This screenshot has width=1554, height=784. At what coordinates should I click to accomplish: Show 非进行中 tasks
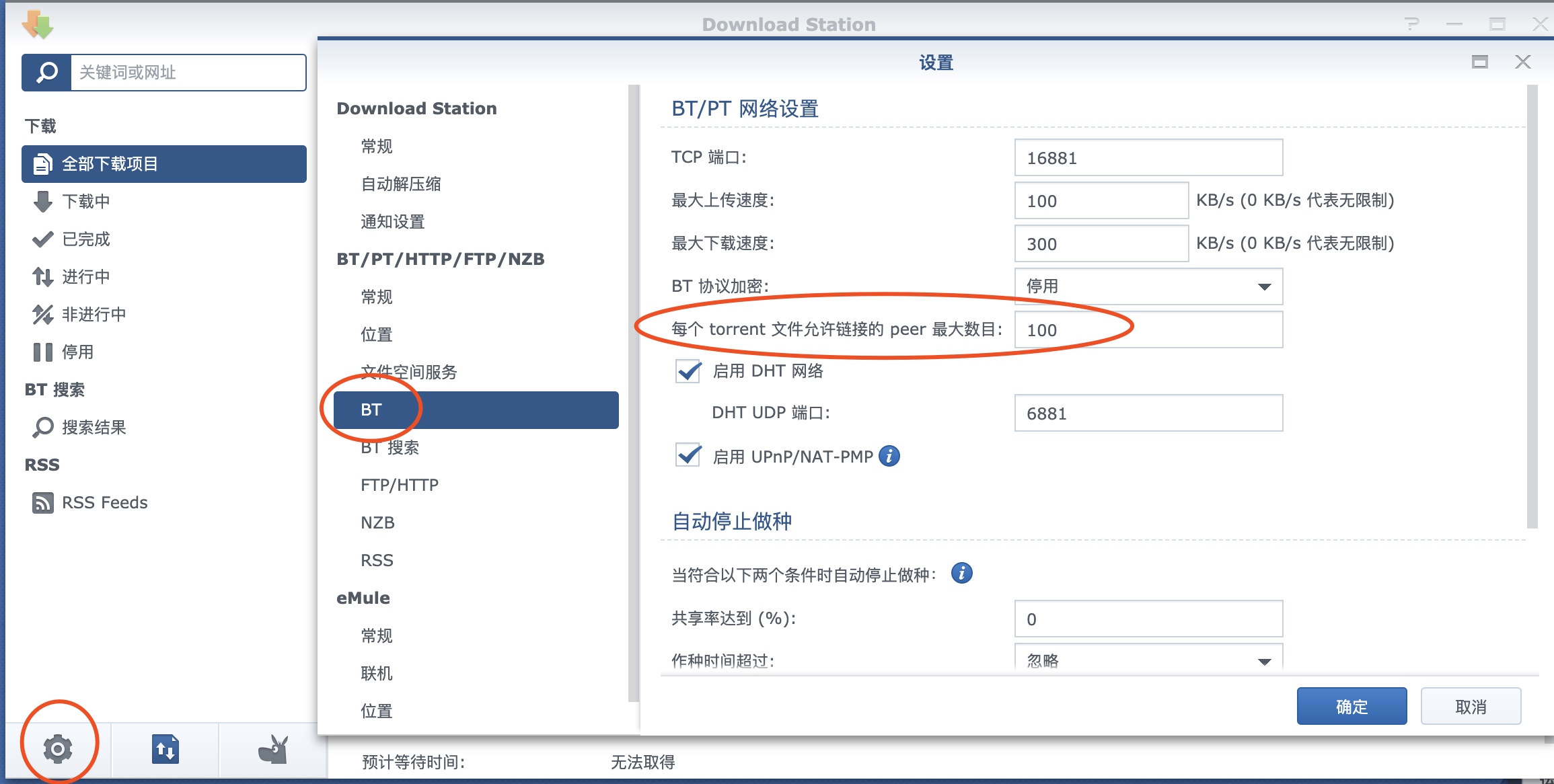point(164,315)
